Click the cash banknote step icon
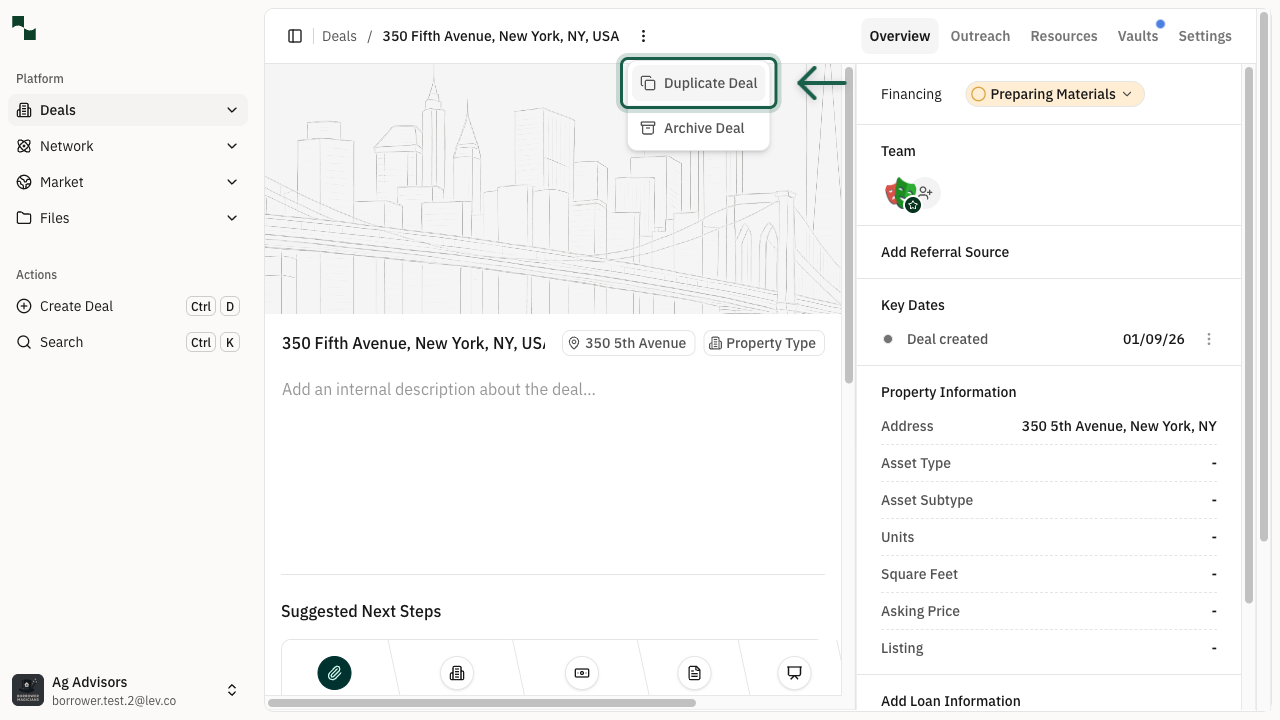Viewport: 1280px width, 720px height. click(x=581, y=673)
